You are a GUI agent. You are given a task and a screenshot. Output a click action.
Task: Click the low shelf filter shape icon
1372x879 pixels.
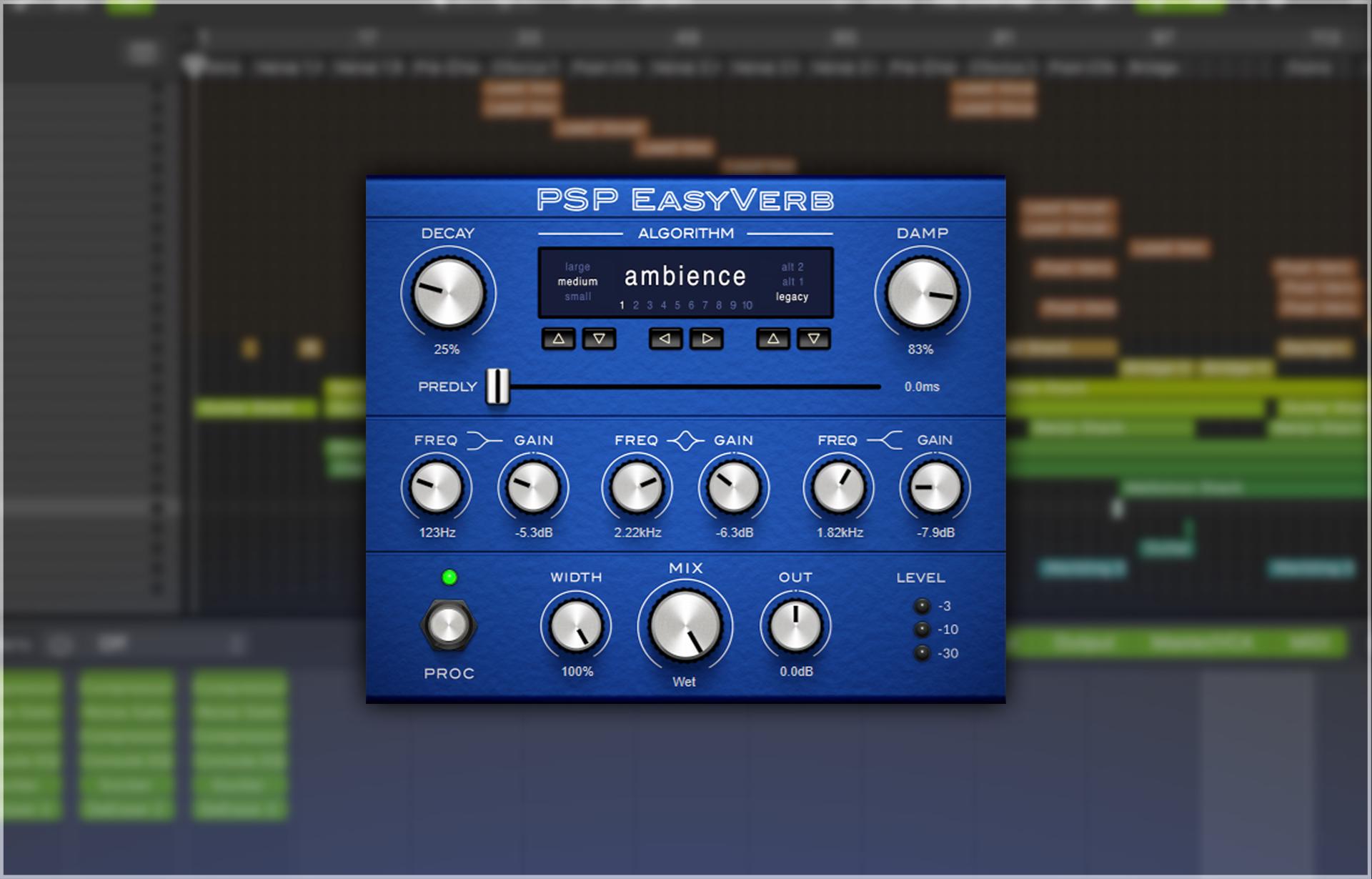click(484, 441)
